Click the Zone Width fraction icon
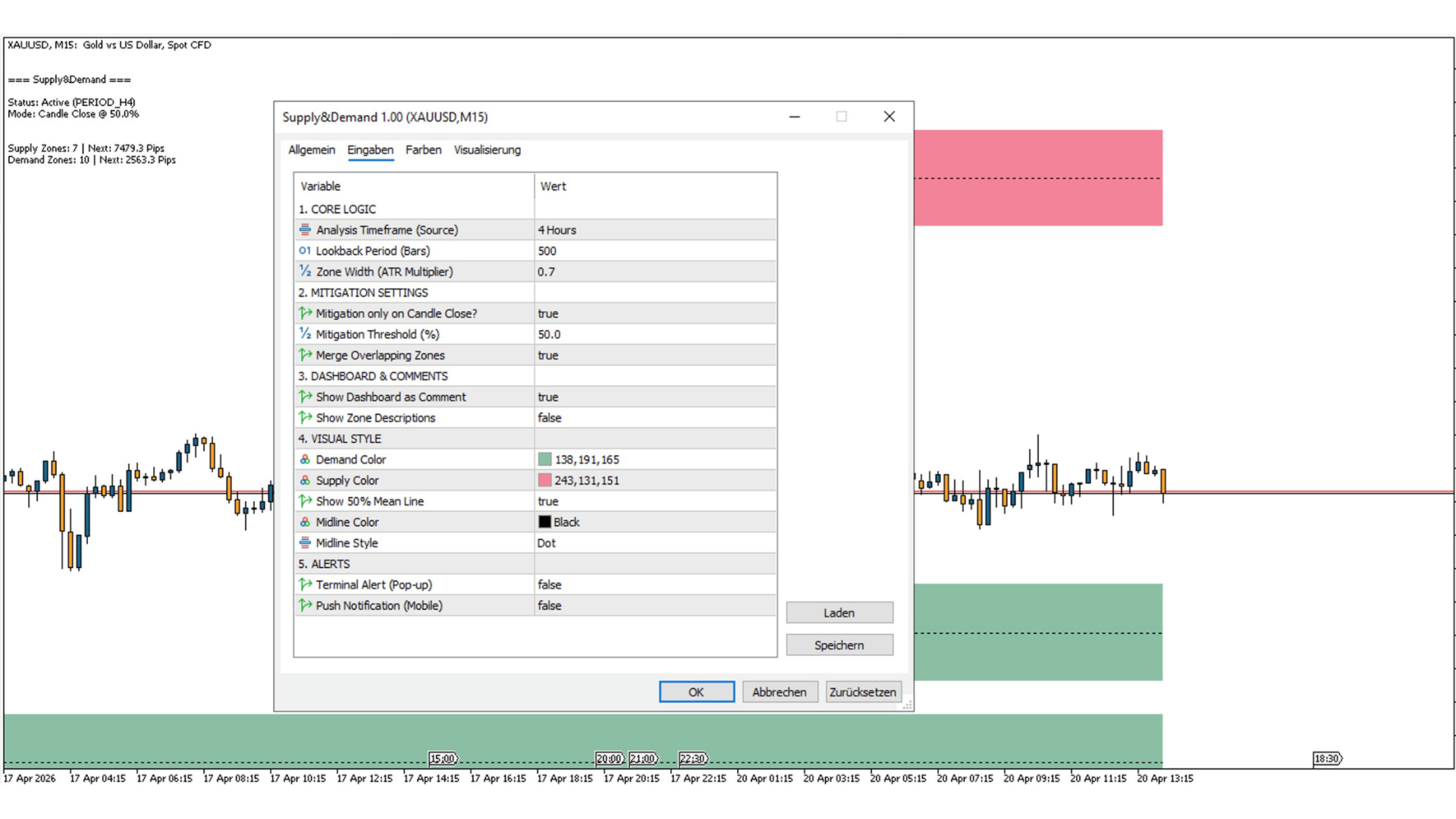 point(305,271)
